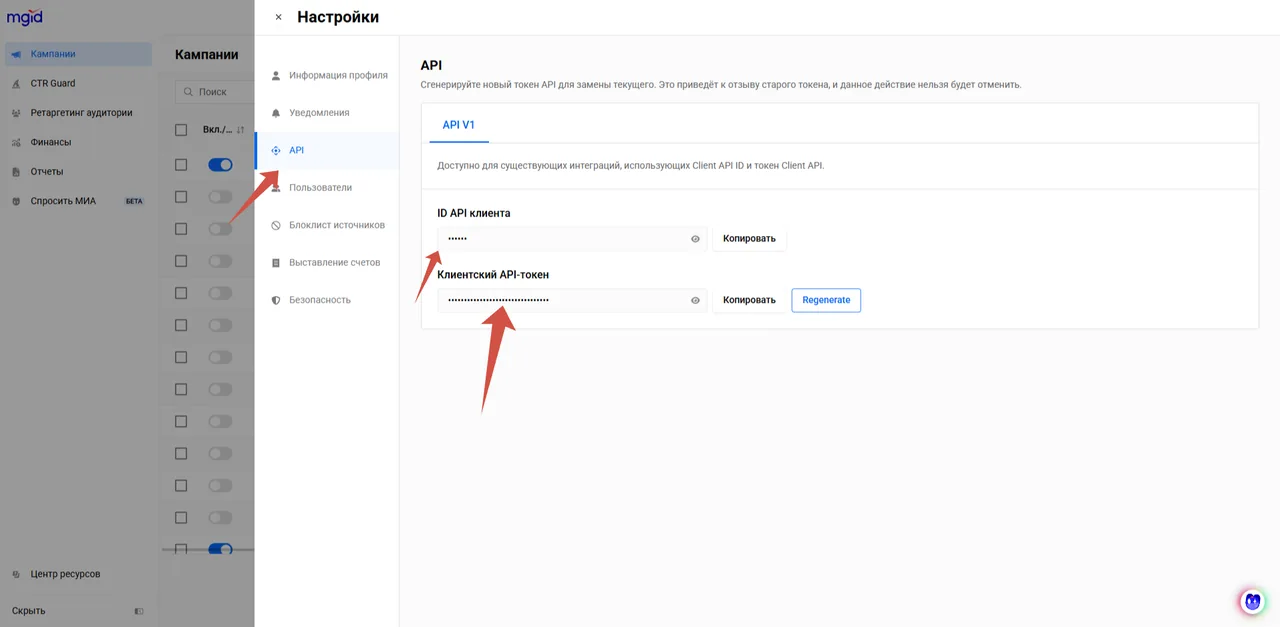
Task: Click the Центр ресурсов icon
Action: (16, 575)
